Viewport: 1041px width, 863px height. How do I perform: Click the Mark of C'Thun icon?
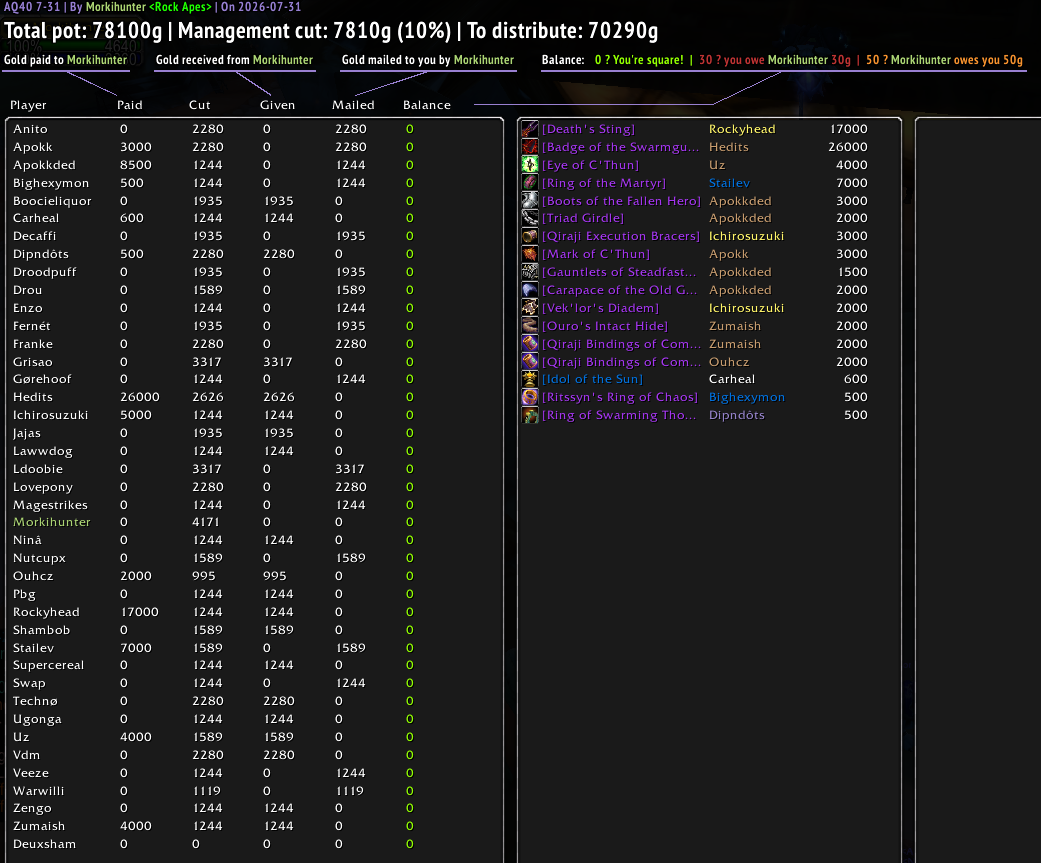530,254
